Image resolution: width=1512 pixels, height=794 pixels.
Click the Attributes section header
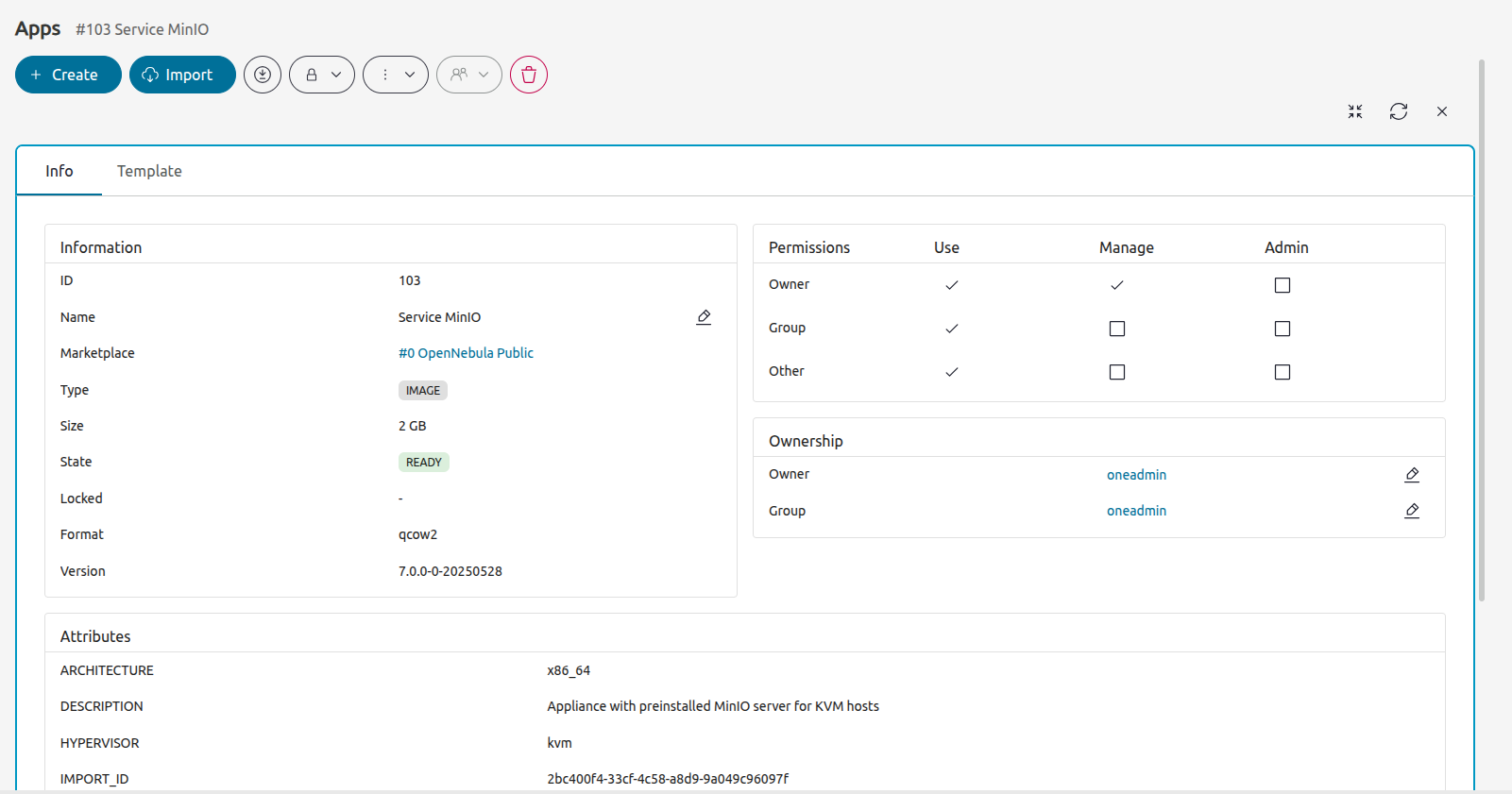coord(95,636)
